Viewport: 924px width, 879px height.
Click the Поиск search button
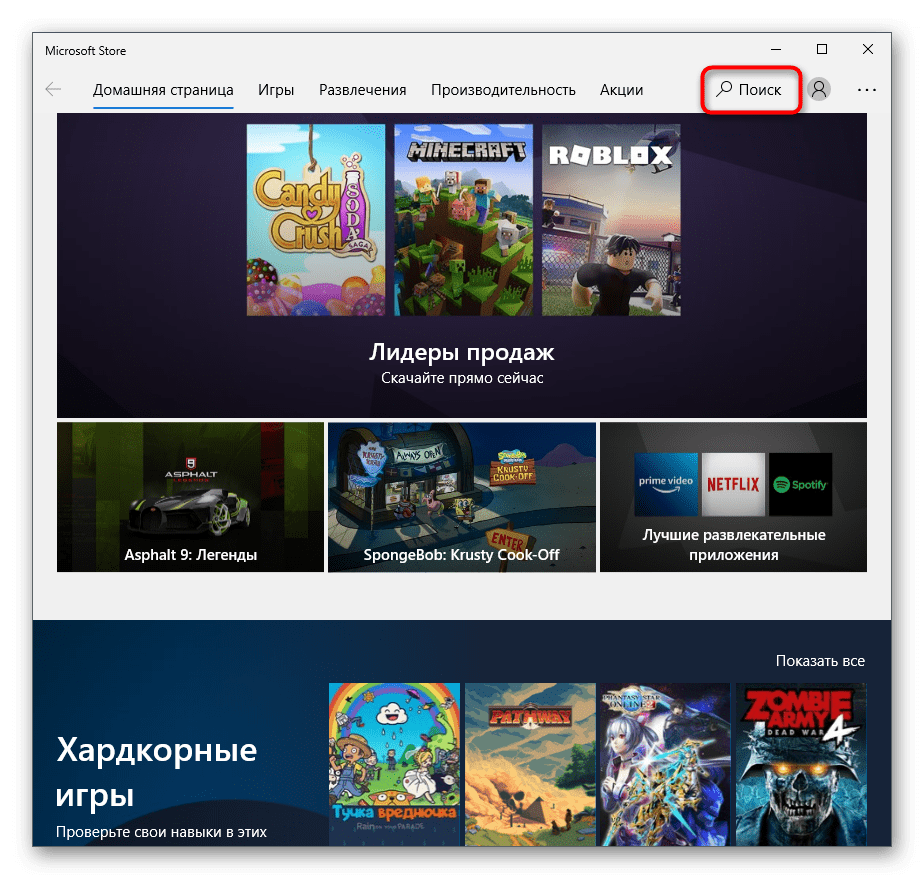point(750,90)
